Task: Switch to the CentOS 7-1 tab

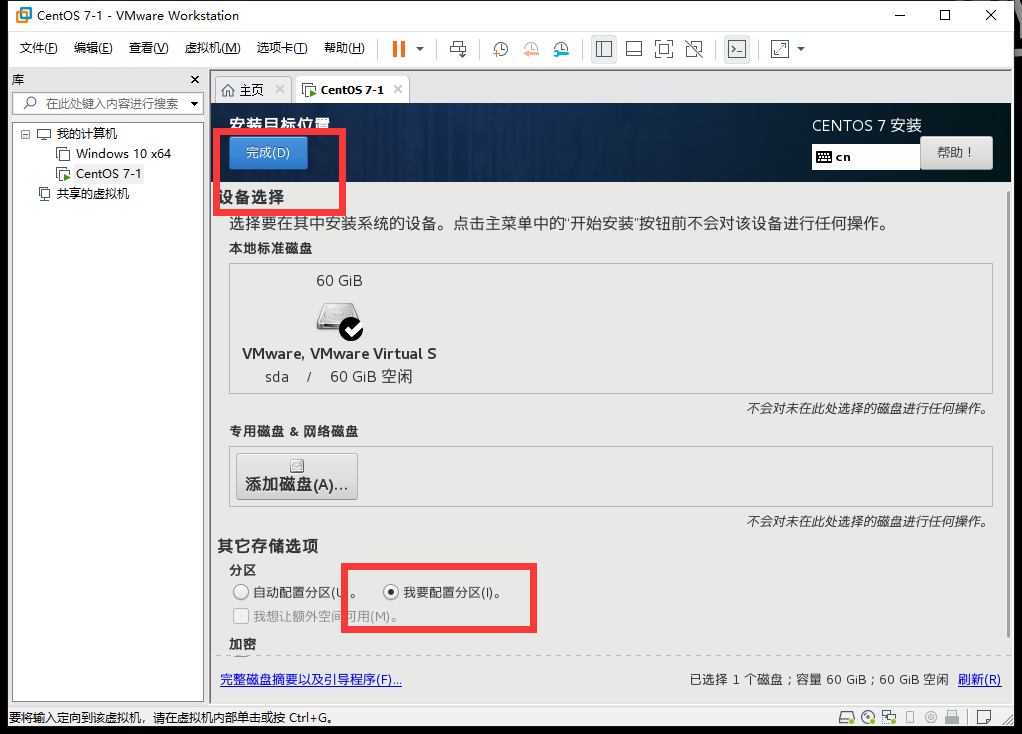Action: coord(352,90)
